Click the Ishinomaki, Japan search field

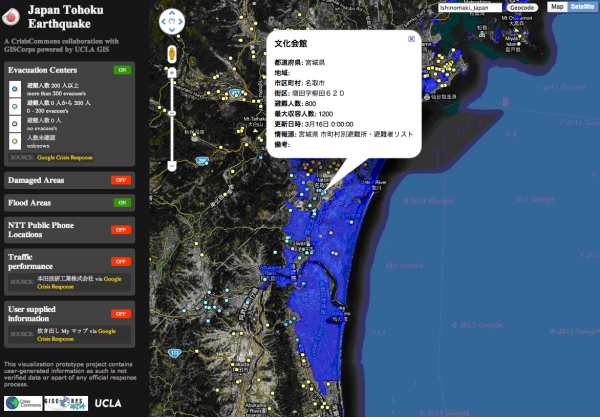tap(469, 7)
